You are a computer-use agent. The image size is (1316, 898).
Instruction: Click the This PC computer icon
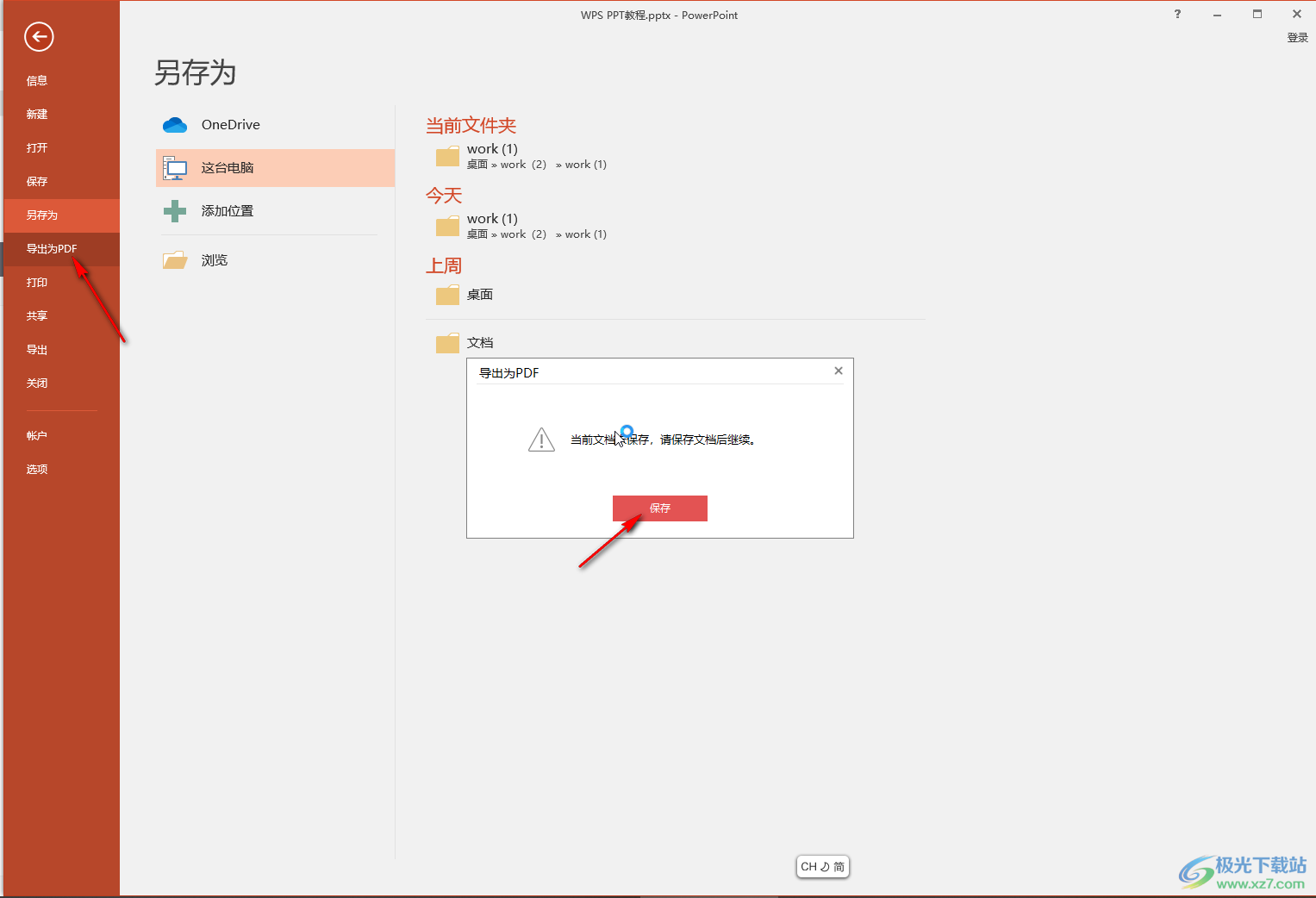click(175, 168)
